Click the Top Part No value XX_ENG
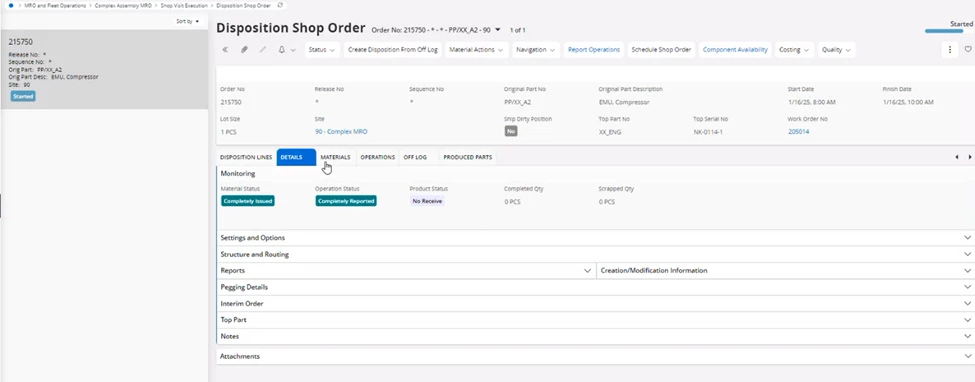The image size is (975, 382). (x=610, y=132)
